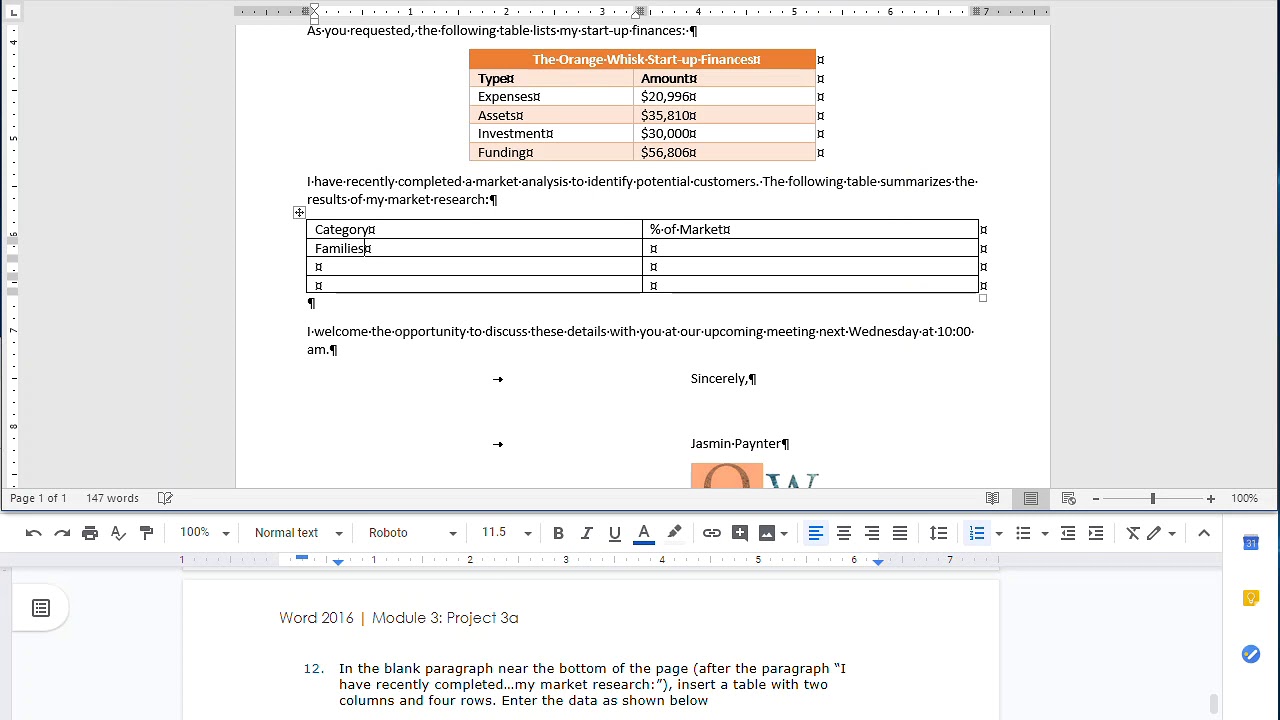Screen dimensions: 1280x720
Task: Open Google Calendar side panel
Action: click(1251, 543)
